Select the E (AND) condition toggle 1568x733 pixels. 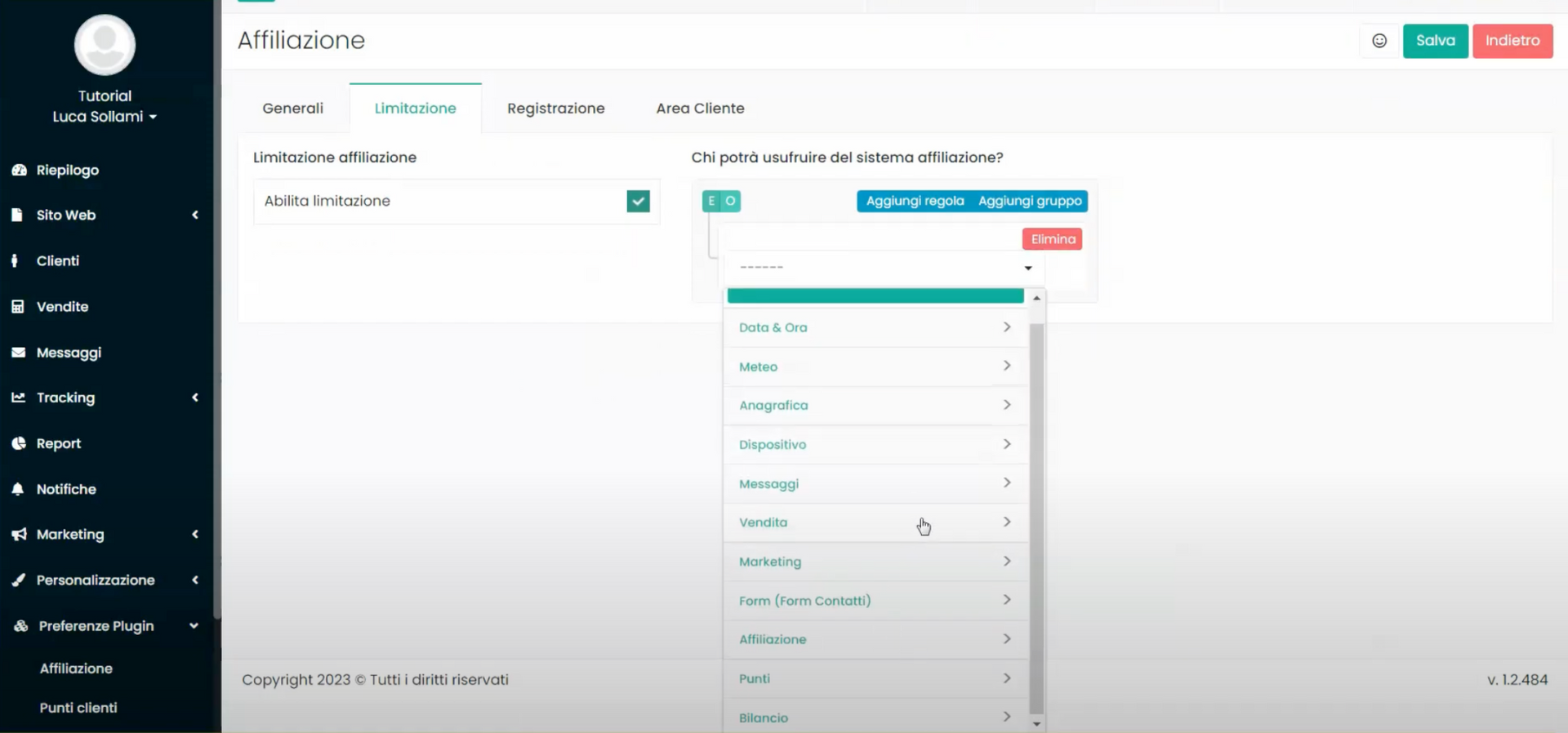point(711,201)
